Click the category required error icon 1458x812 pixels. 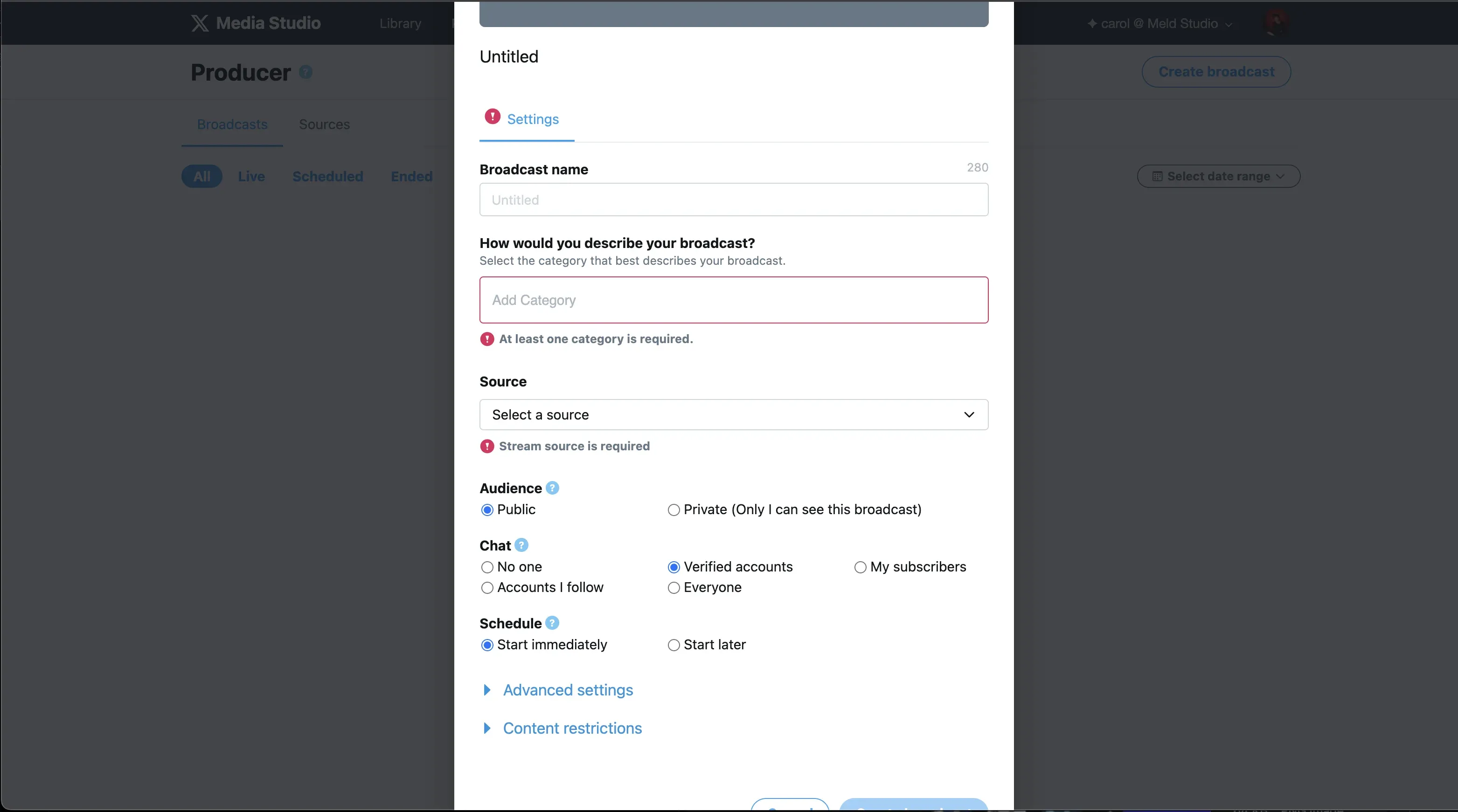tap(487, 339)
